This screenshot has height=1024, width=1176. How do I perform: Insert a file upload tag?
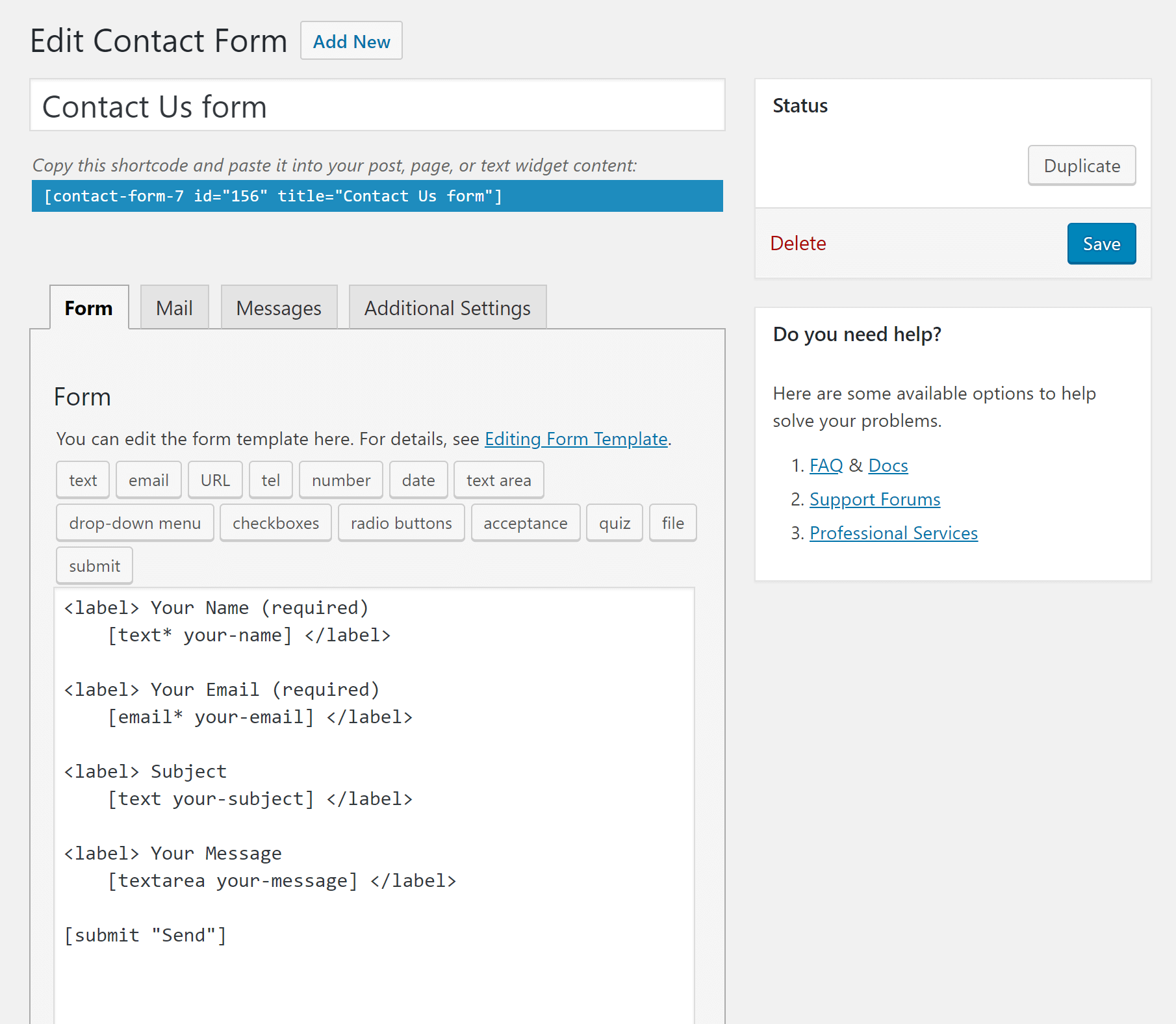click(x=672, y=522)
